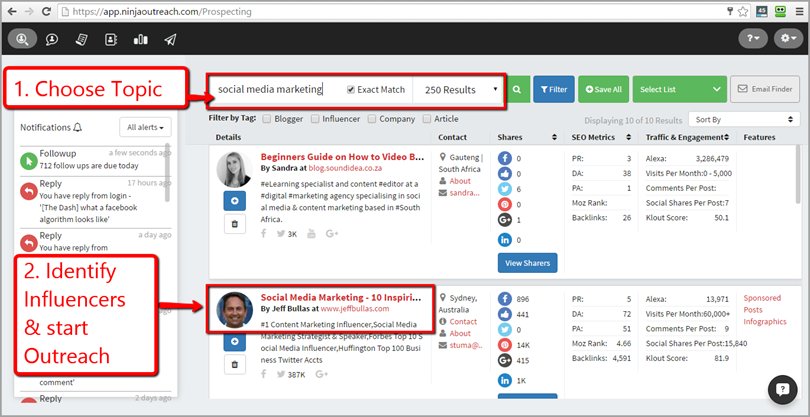Click the Save All button
810x417 pixels.
pos(603,89)
